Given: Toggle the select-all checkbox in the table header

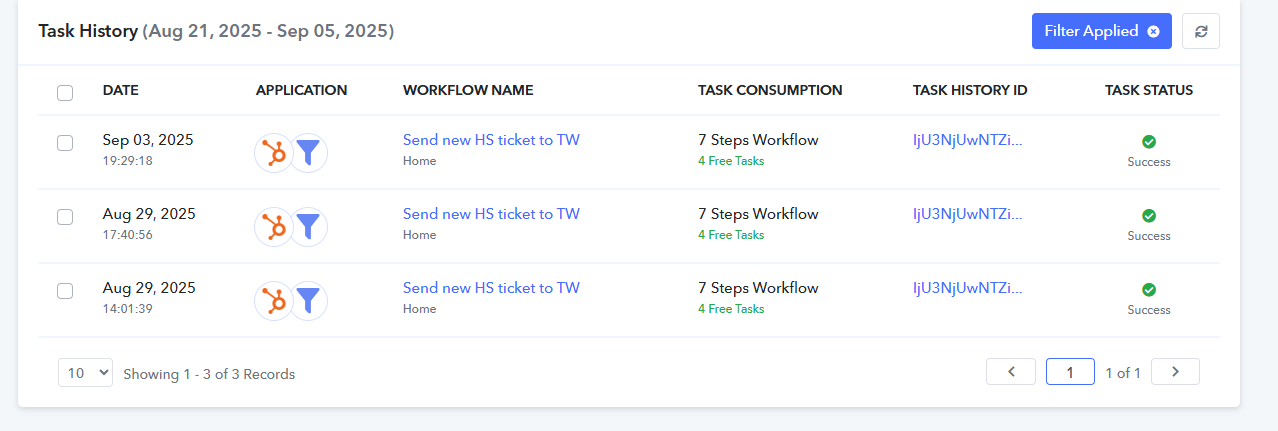Looking at the screenshot, I should click(x=65, y=93).
